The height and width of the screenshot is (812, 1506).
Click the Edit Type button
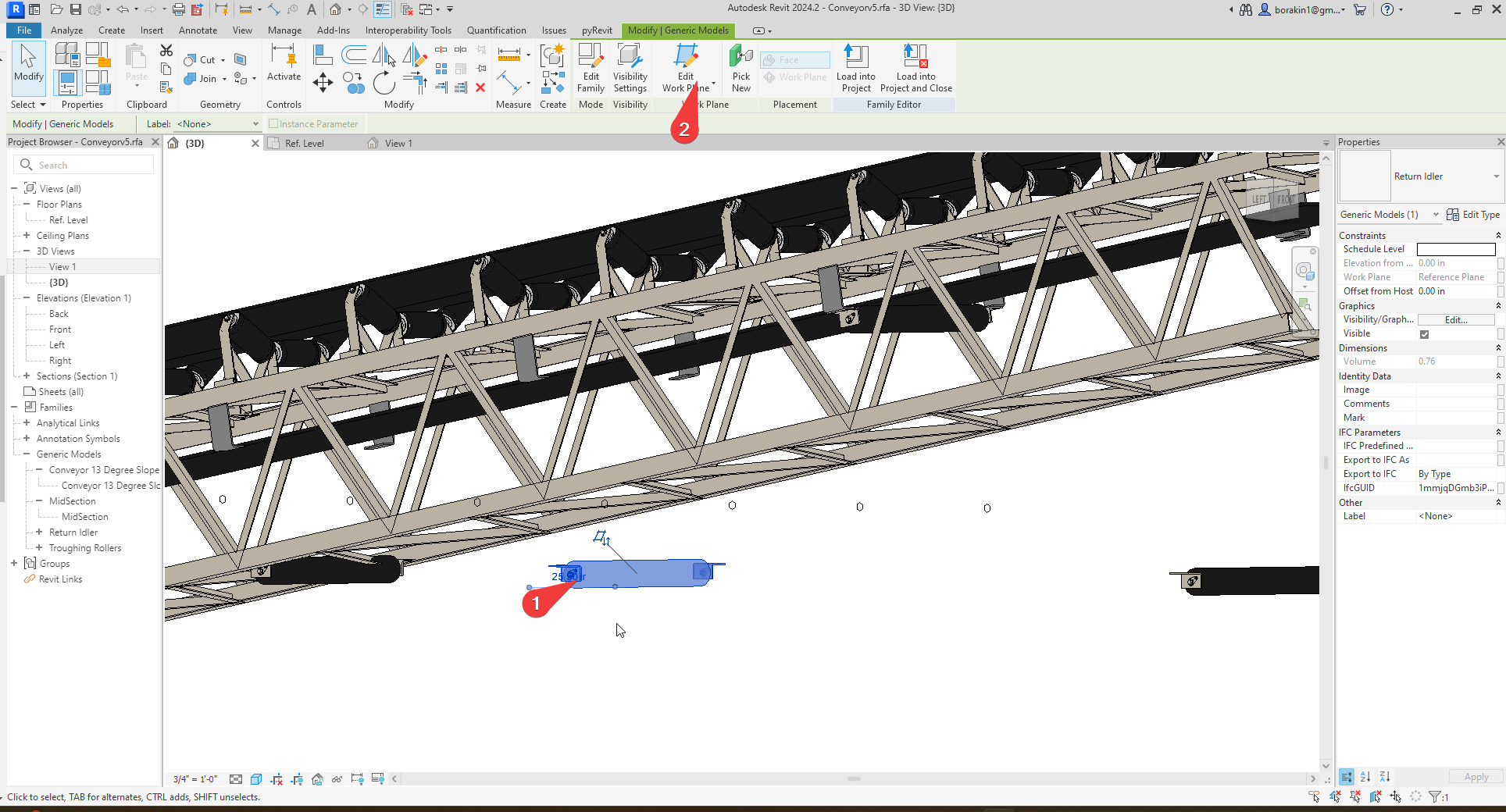pos(1473,215)
